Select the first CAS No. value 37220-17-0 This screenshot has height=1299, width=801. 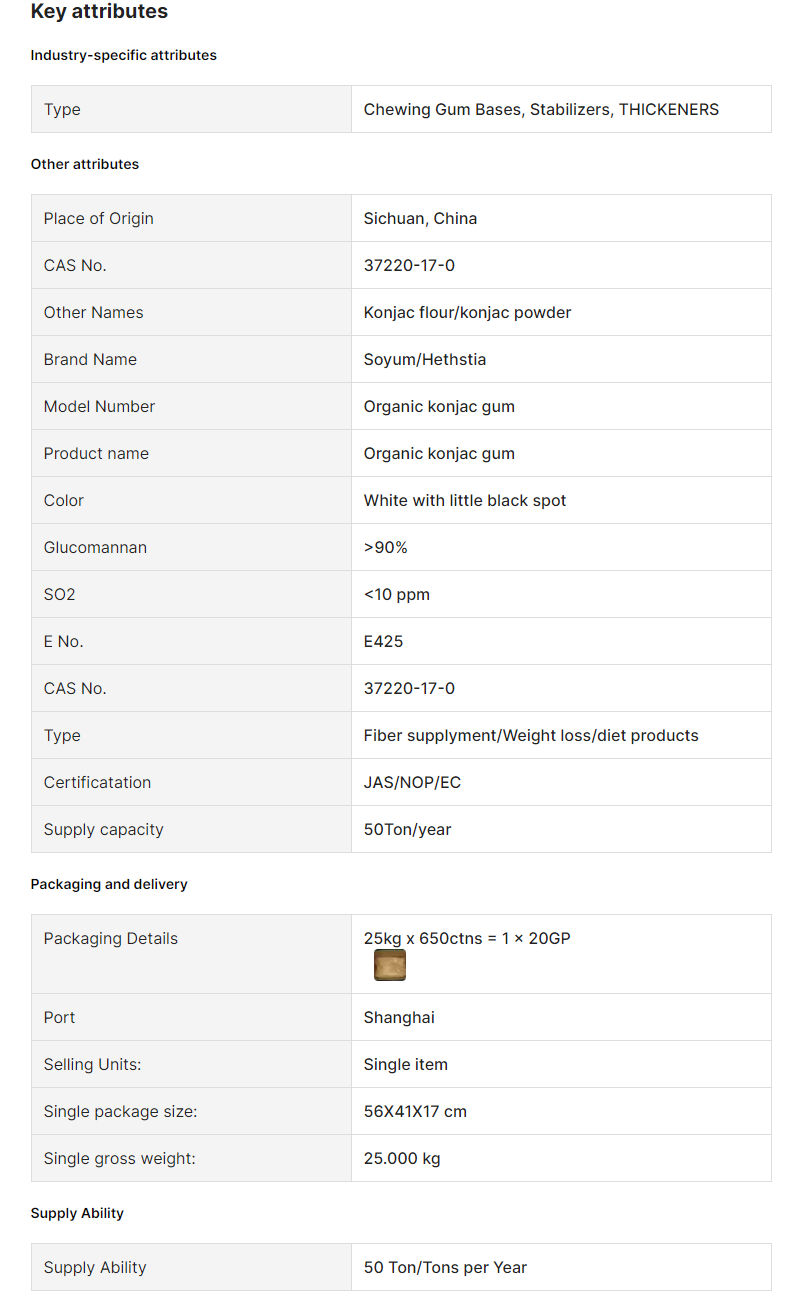(409, 265)
